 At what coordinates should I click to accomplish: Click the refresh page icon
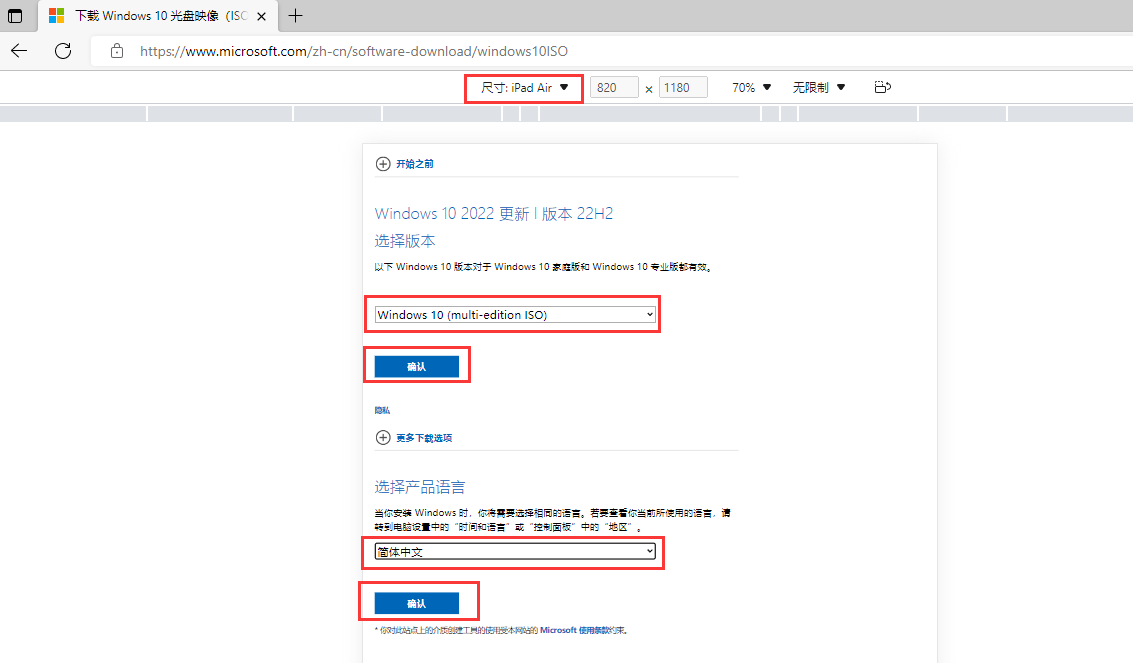63,51
